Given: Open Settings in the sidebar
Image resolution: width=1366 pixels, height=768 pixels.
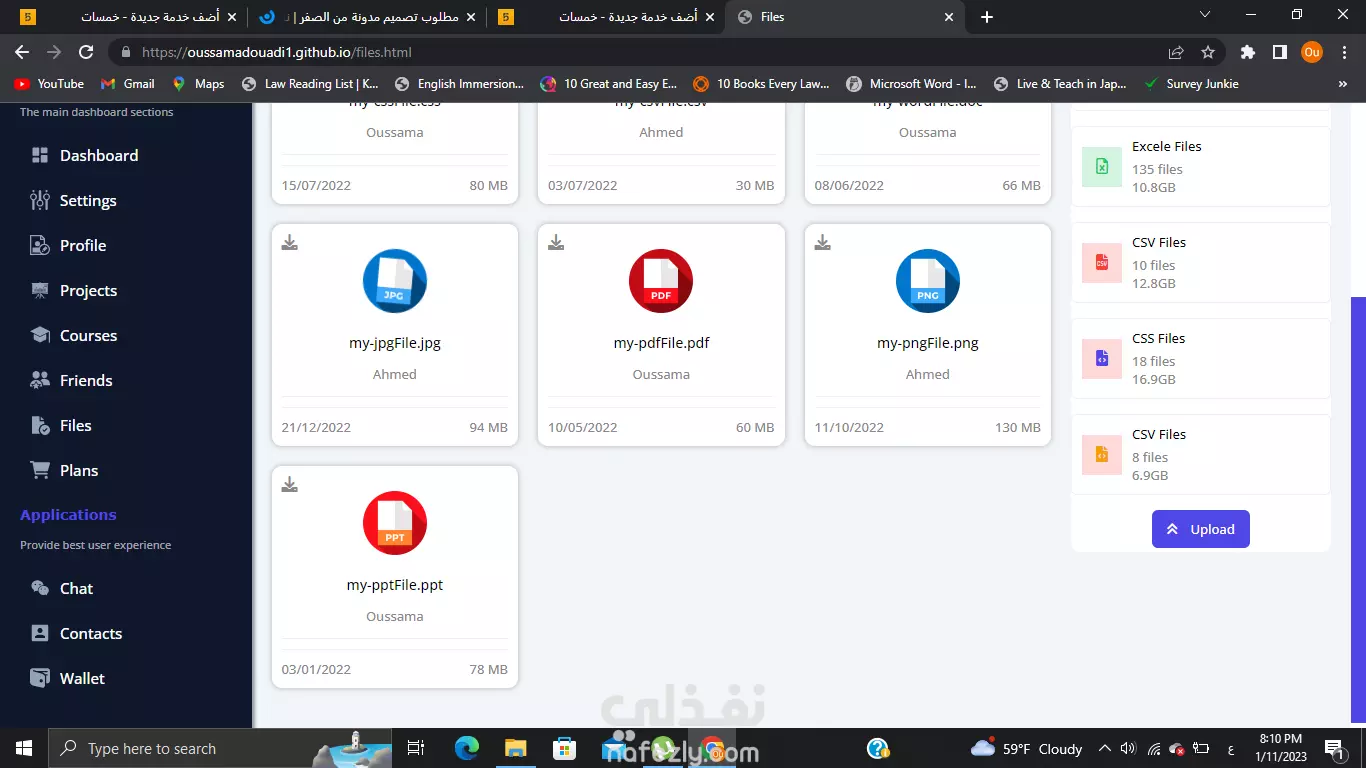Looking at the screenshot, I should tap(74, 200).
